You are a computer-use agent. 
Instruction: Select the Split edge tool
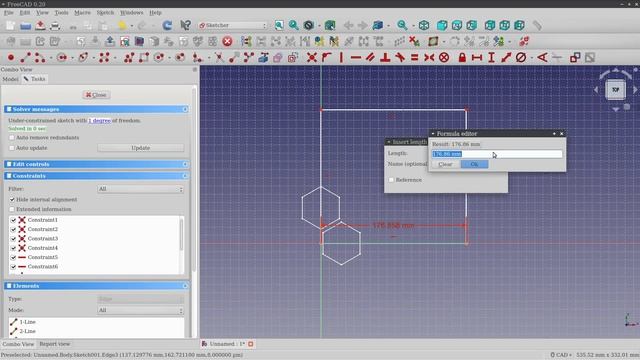click(x=249, y=58)
